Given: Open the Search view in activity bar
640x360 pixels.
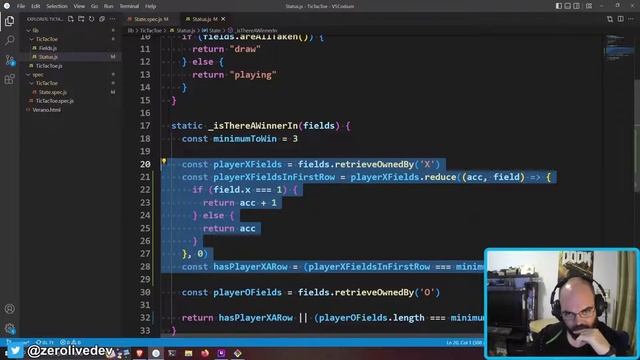Looking at the screenshot, I should pyautogui.click(x=9, y=40).
